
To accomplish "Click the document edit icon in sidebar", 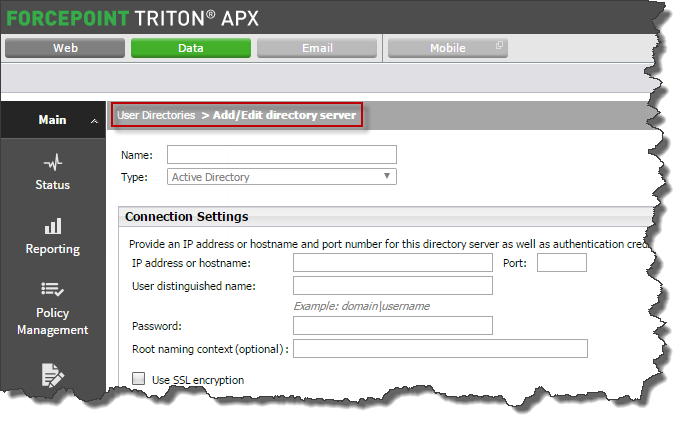I will pos(53,375).
